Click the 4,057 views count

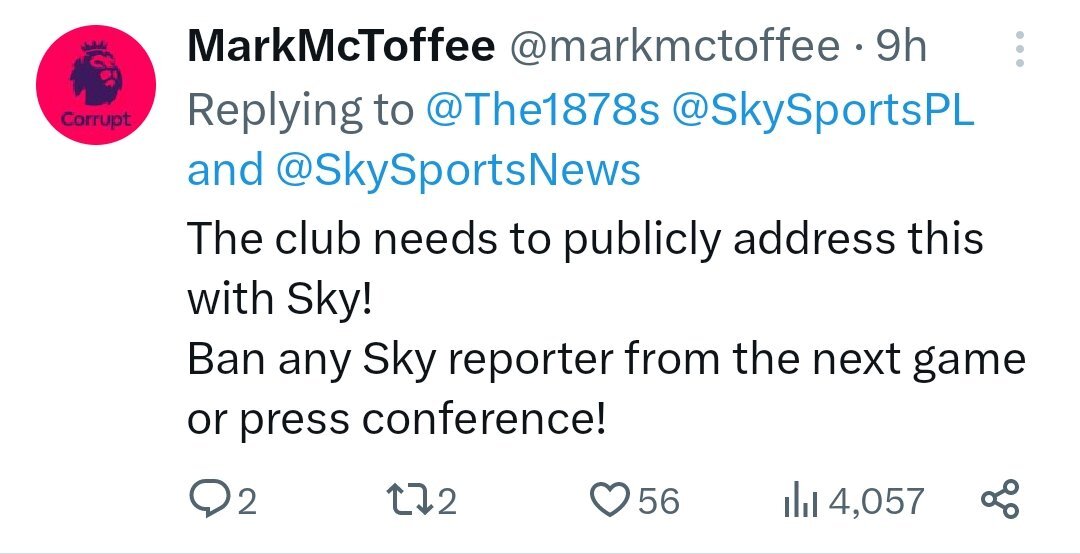876,502
